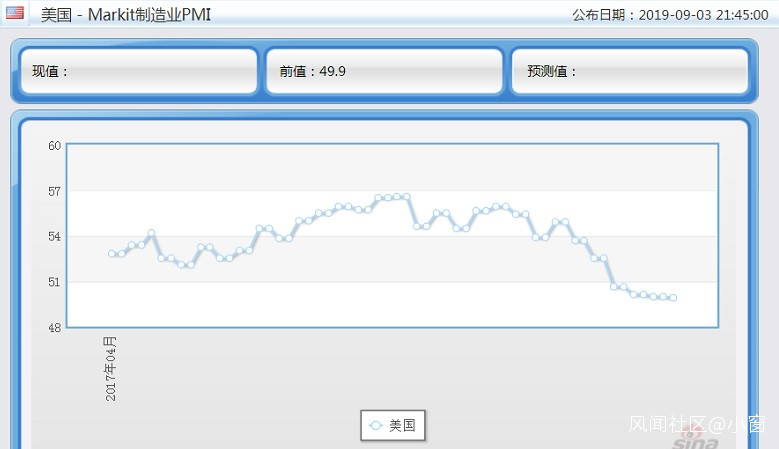779x449 pixels.
Task: Click the first data point on the chart line
Action: (112, 254)
